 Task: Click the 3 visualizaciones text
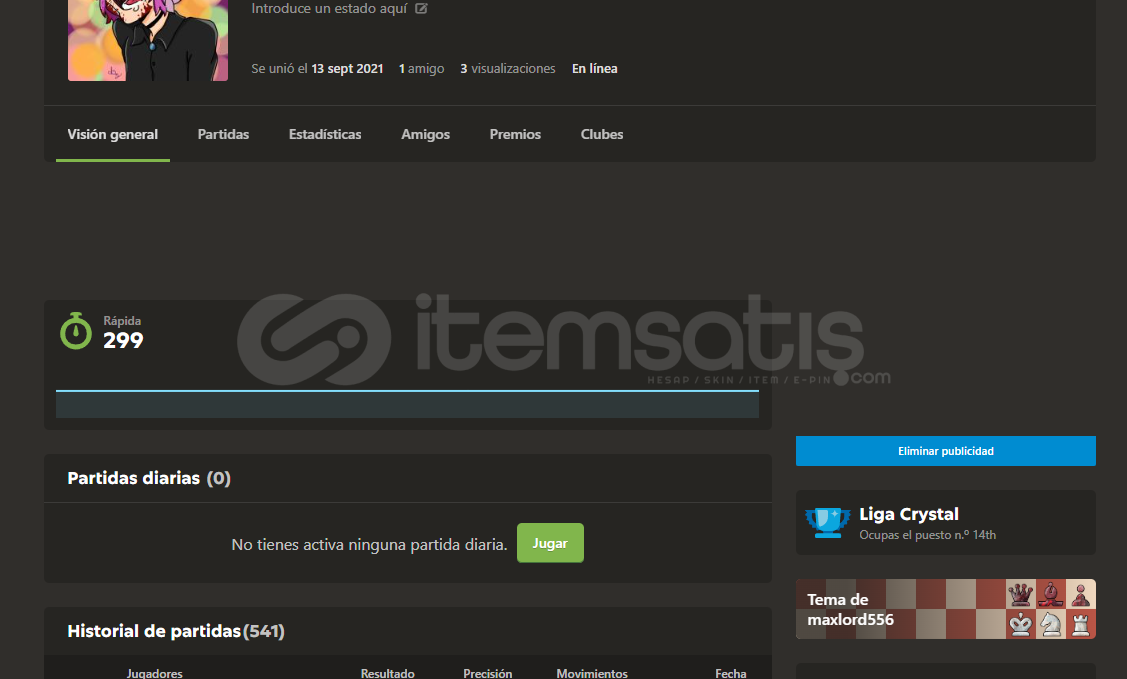click(x=507, y=68)
